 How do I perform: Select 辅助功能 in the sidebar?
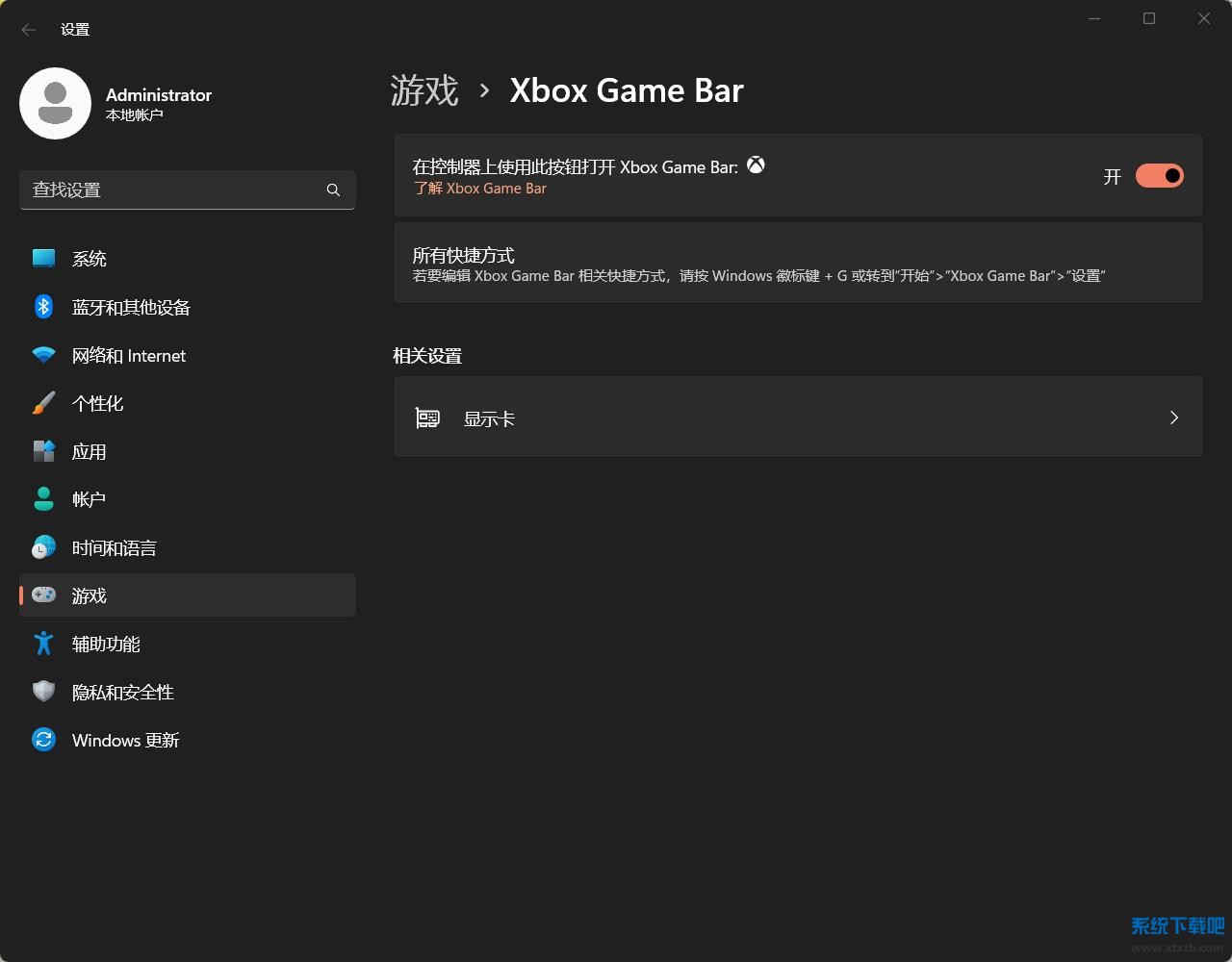click(106, 644)
